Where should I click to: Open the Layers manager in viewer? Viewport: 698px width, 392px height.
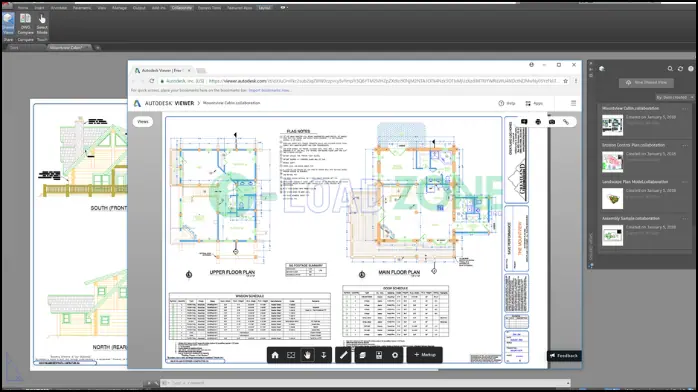(363, 355)
